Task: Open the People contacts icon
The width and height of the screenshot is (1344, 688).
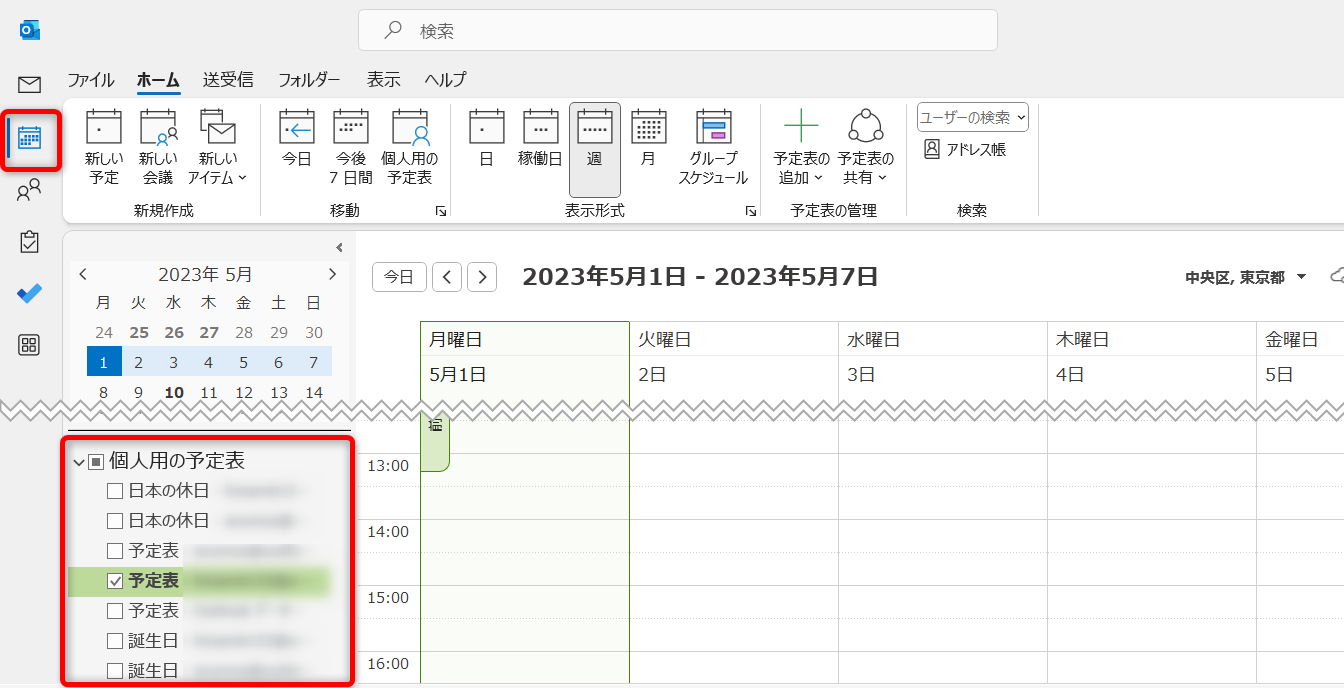Action: 29,190
